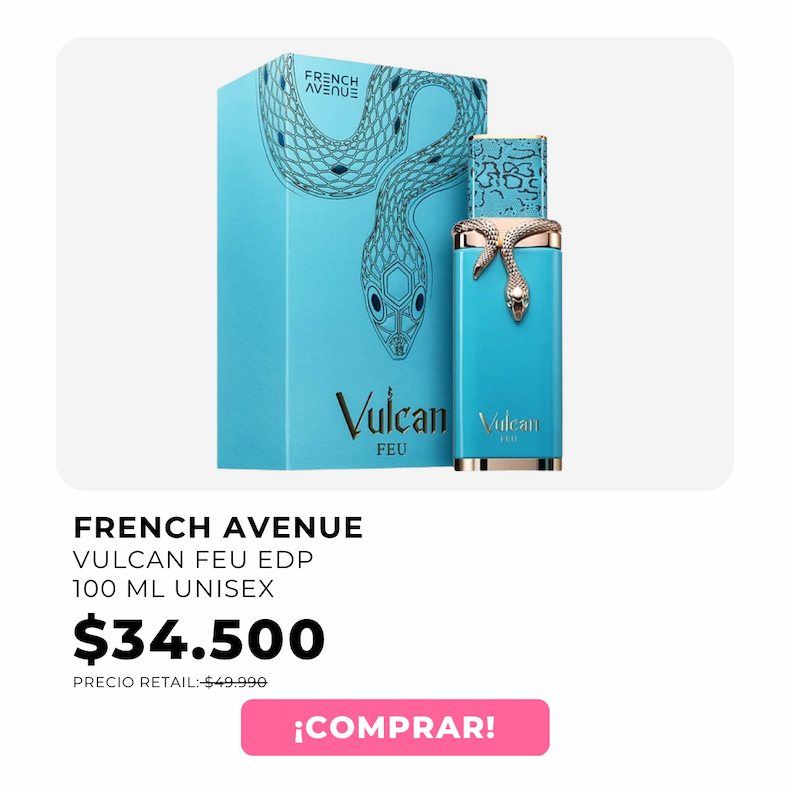Click the PRECIO RETAIL label
790x790 pixels.
[x=136, y=682]
